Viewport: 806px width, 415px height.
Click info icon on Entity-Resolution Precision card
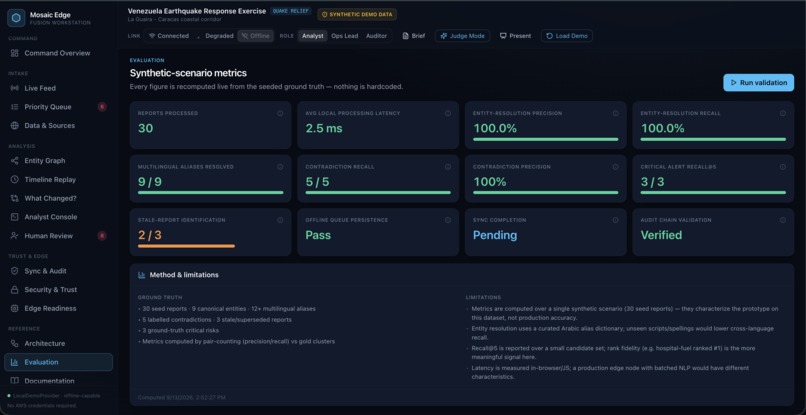click(615, 113)
